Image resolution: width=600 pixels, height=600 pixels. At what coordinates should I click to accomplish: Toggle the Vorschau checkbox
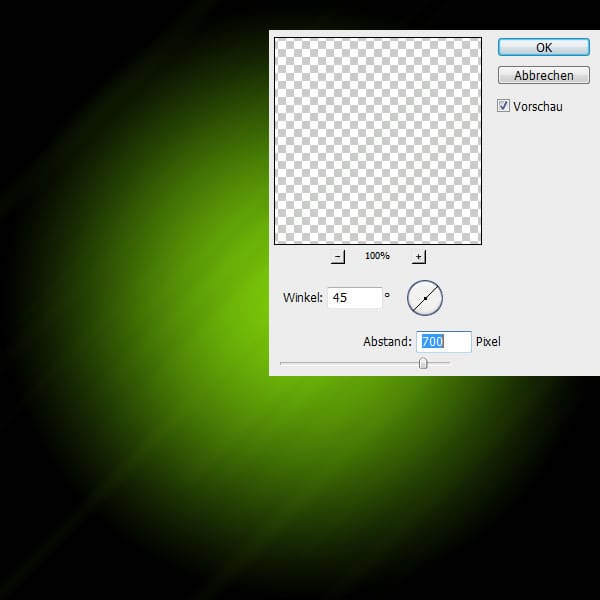point(503,106)
